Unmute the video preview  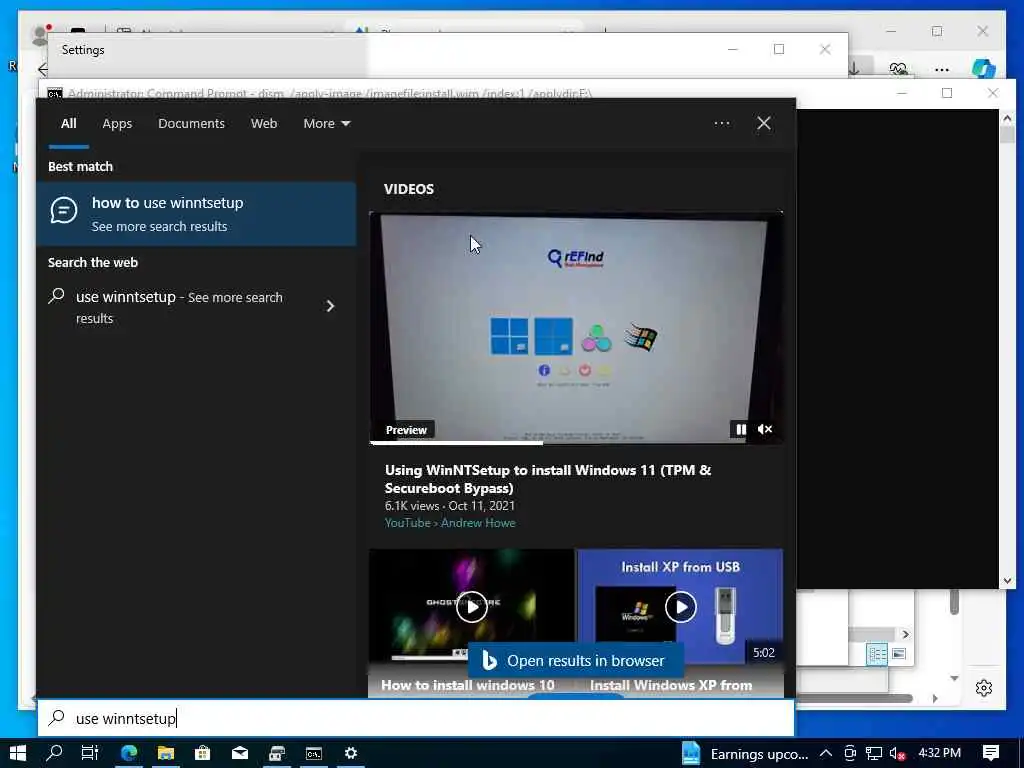tap(765, 430)
